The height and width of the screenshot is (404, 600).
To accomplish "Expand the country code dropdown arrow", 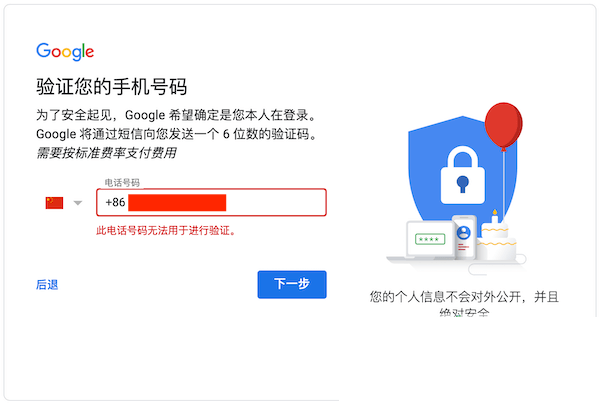I will coord(78,204).
